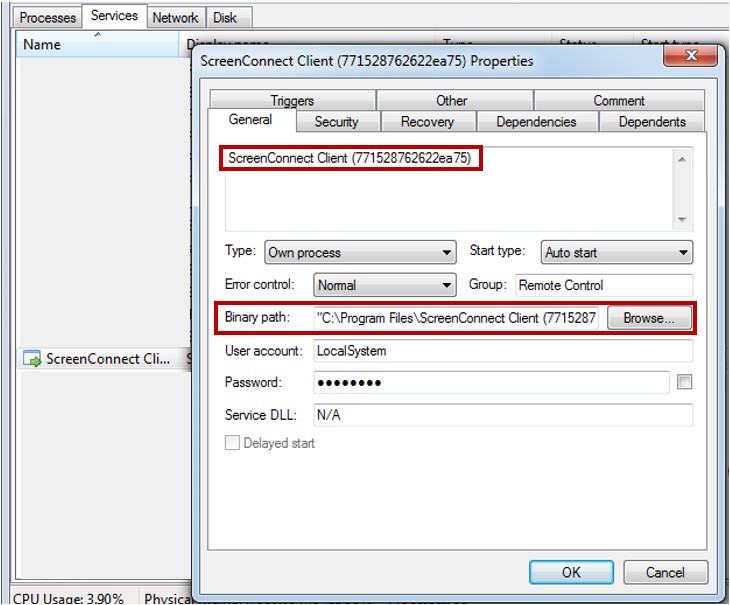Confirm with the OK button

click(571, 572)
